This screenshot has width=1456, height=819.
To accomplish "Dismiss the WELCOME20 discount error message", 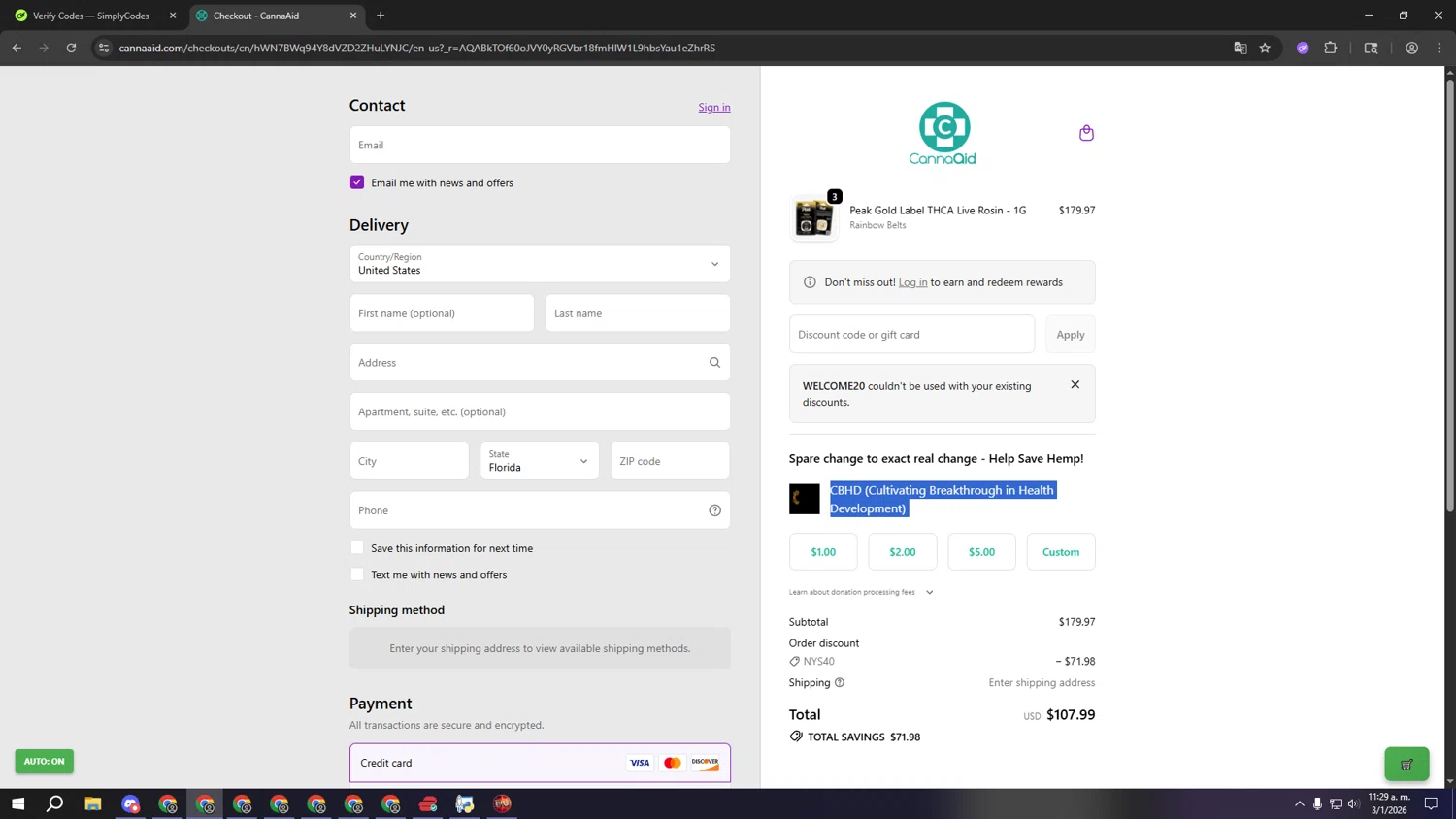I will pyautogui.click(x=1075, y=385).
